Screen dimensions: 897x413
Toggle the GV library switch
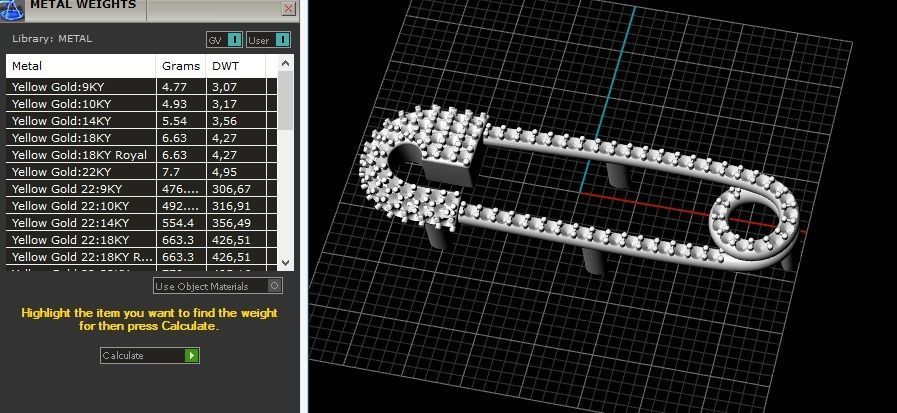click(224, 40)
